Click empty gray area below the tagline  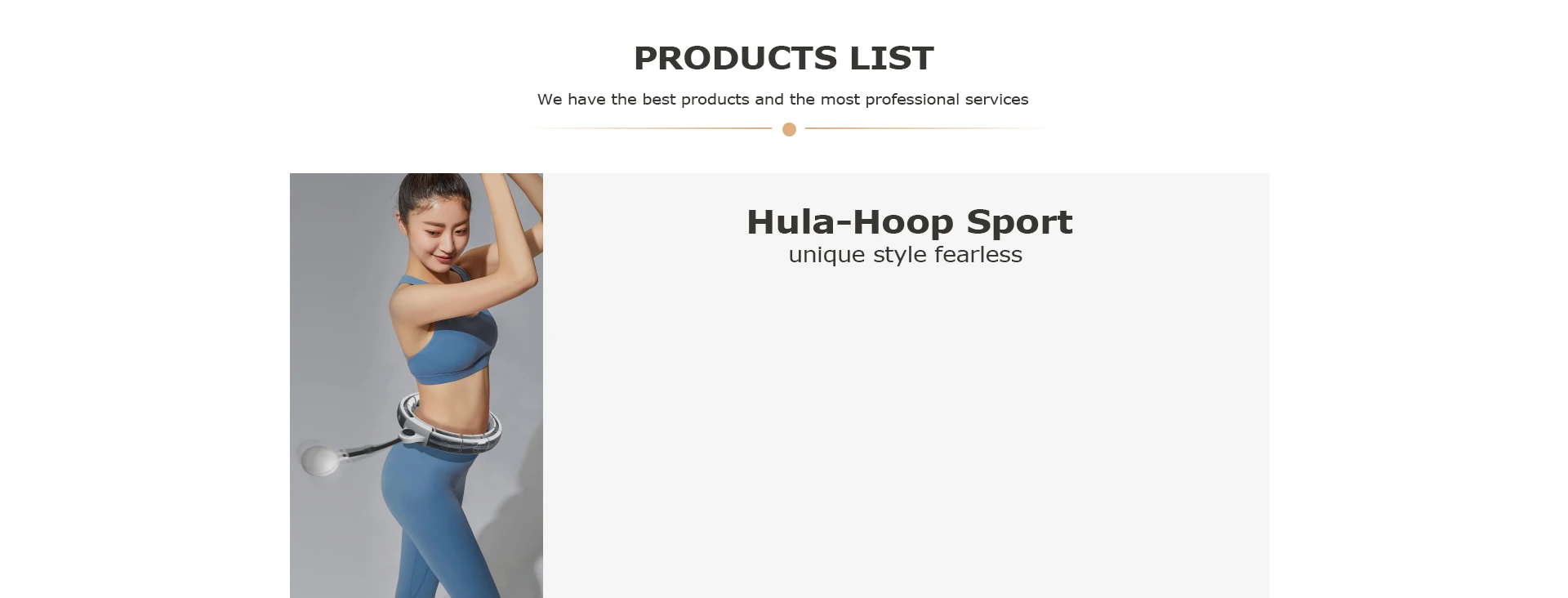click(x=906, y=433)
